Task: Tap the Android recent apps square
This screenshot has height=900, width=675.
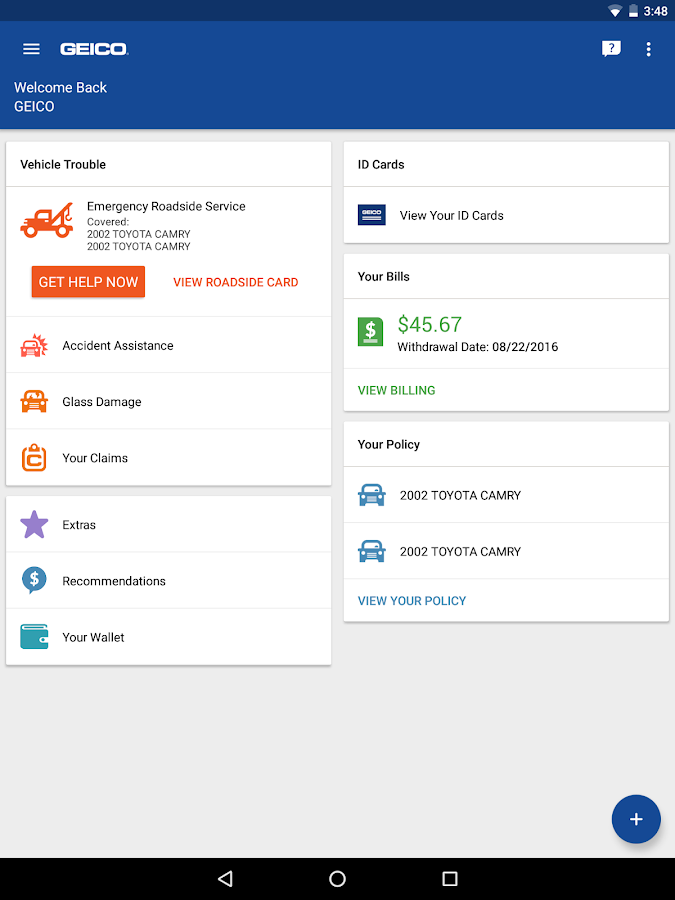Action: tap(450, 878)
